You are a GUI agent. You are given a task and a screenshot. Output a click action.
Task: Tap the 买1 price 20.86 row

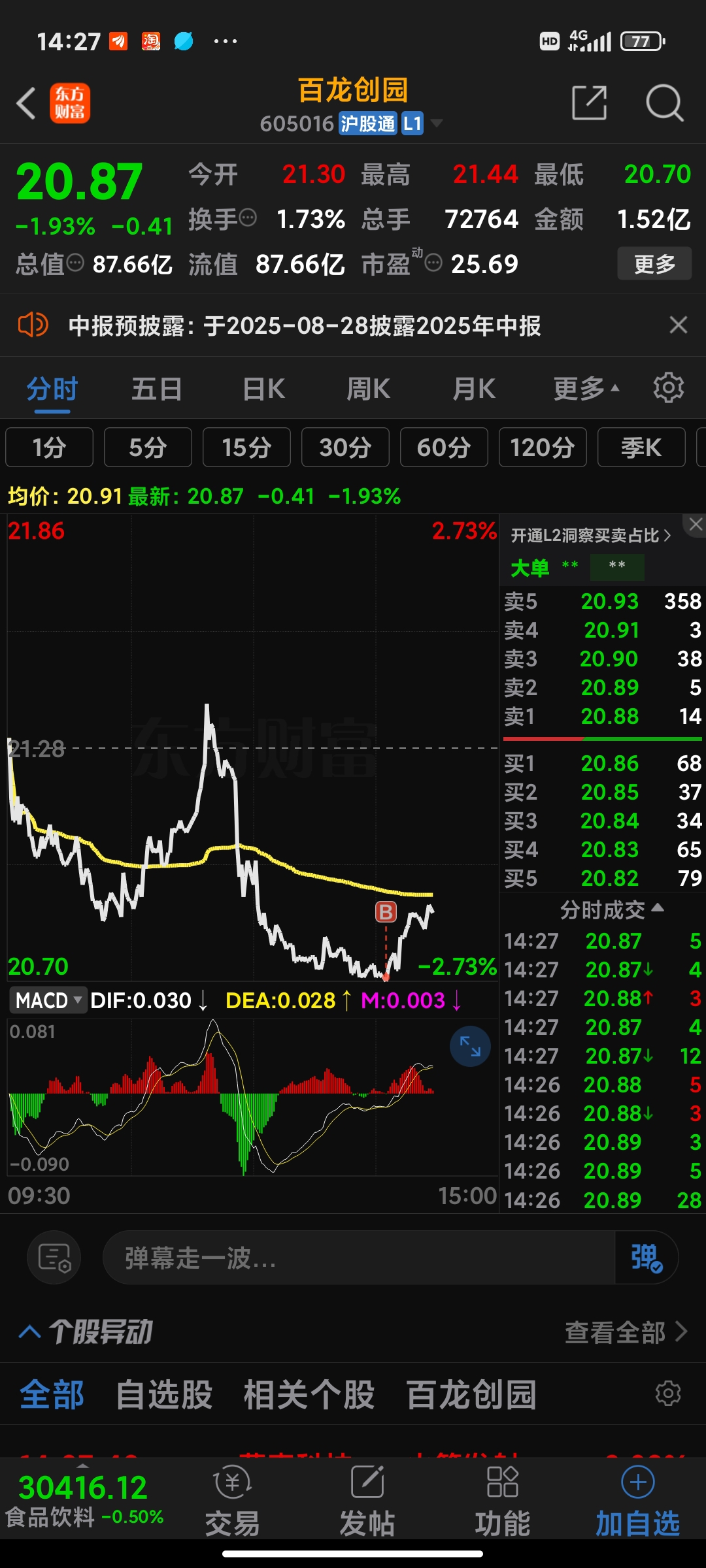(603, 763)
